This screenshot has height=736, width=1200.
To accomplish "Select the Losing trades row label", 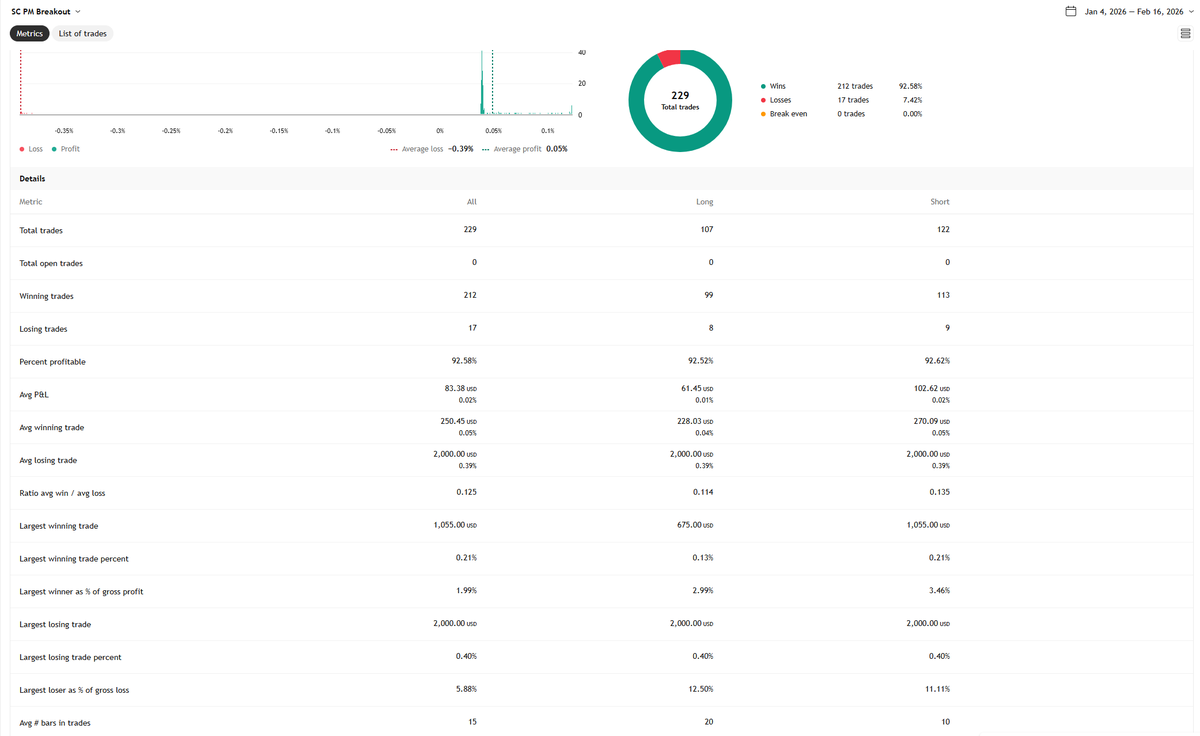I will [x=43, y=329].
